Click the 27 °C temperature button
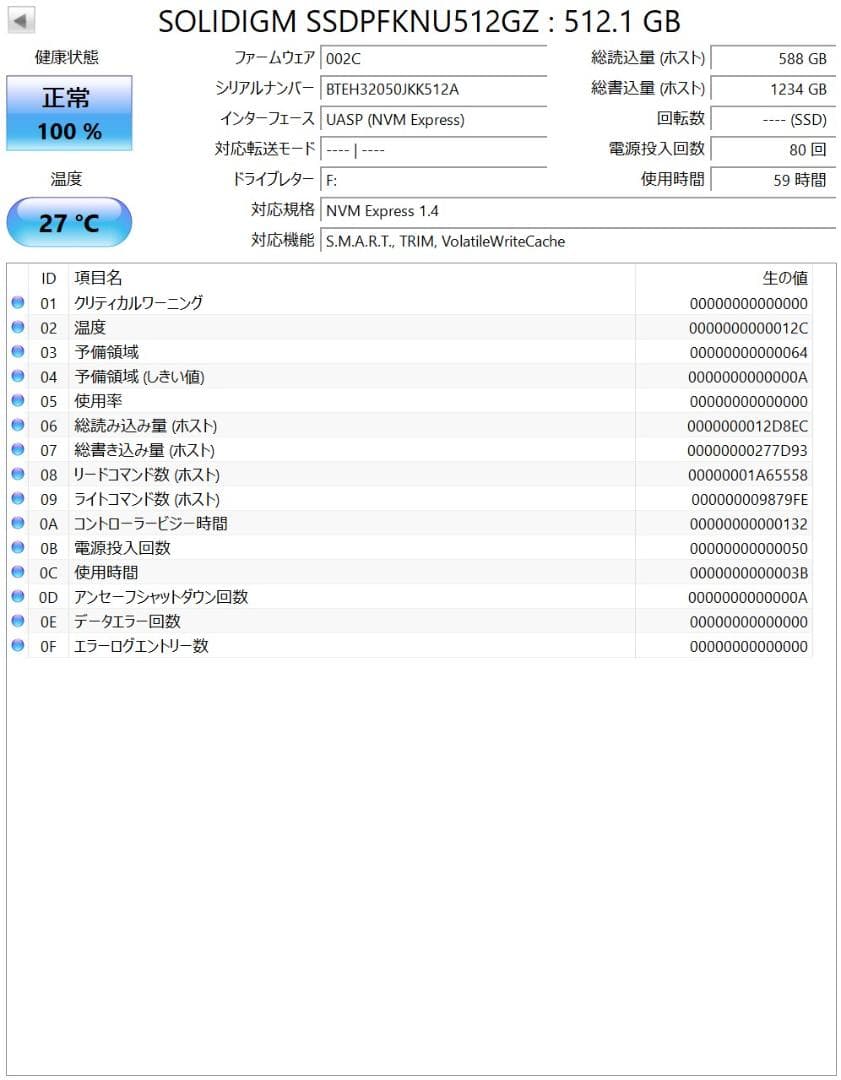Viewport: 841px width, 1080px height. (x=69, y=222)
